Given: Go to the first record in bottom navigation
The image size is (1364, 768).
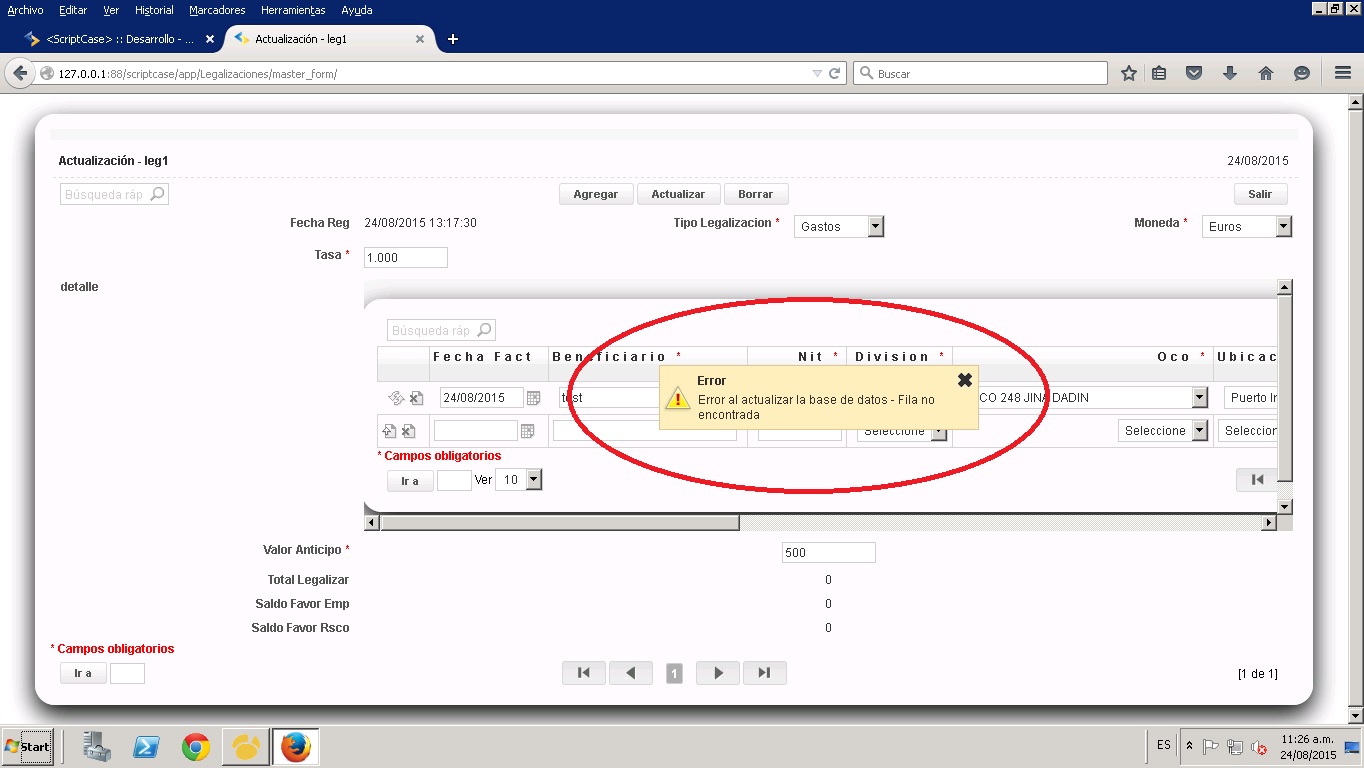Looking at the screenshot, I should [584, 673].
